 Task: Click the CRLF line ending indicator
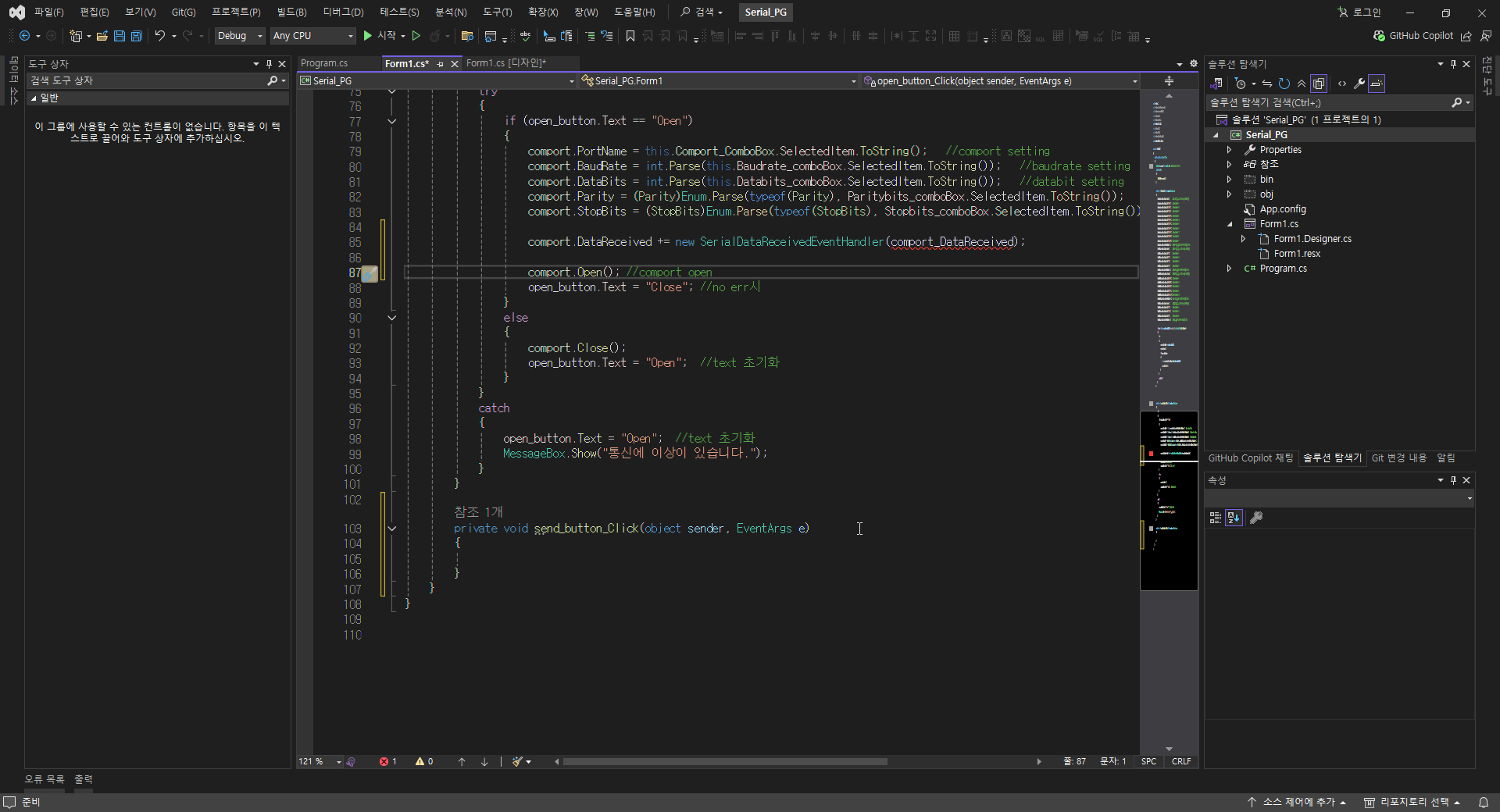tap(1181, 761)
